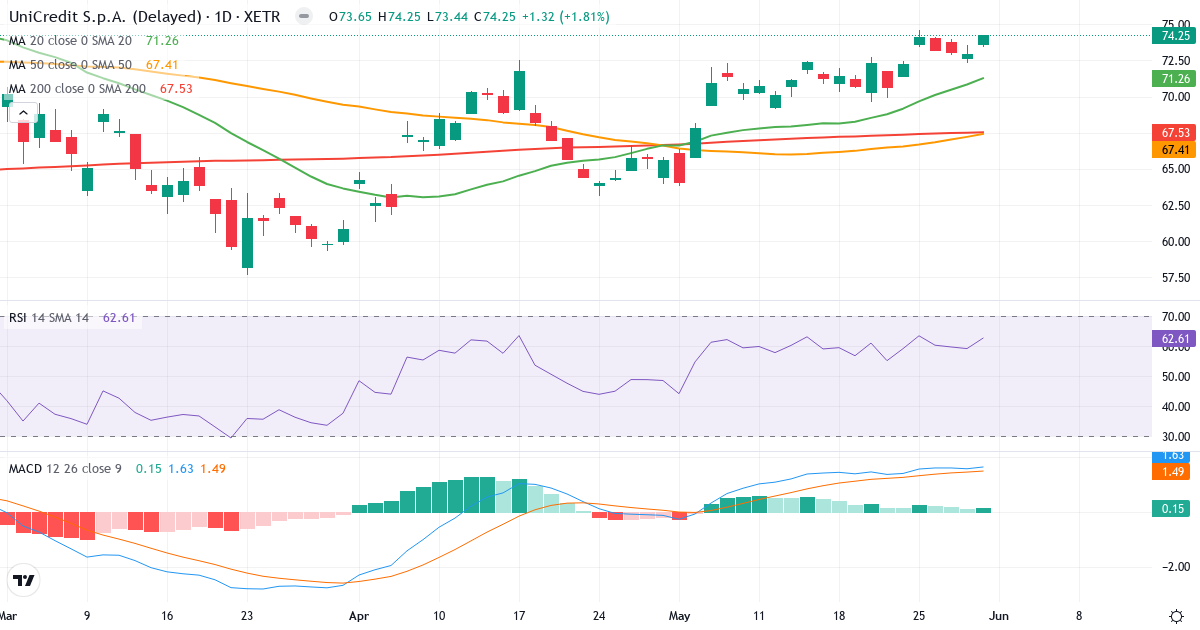Viewport: 1200px width, 630px height.
Task: Click the 65.00 price axis label
Action: pyautogui.click(x=1175, y=169)
